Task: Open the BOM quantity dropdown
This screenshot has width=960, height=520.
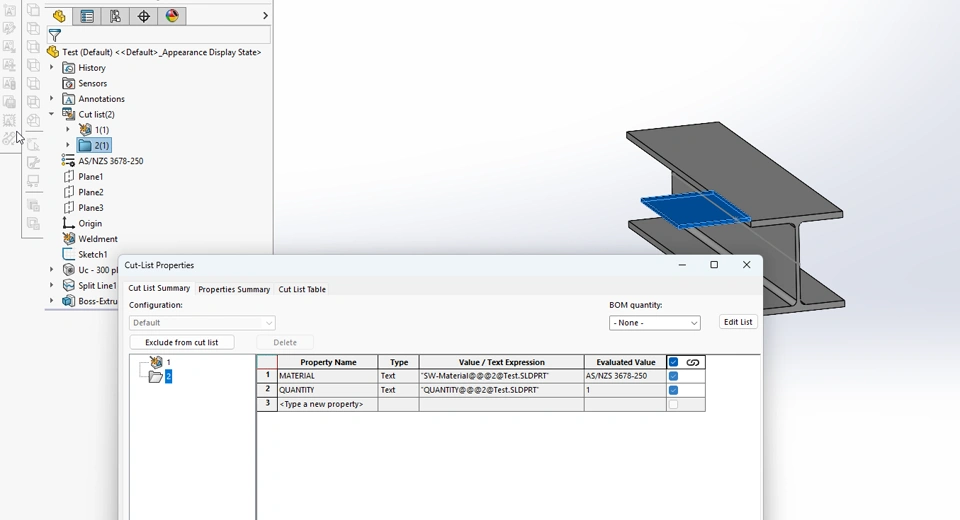Action: [x=654, y=323]
